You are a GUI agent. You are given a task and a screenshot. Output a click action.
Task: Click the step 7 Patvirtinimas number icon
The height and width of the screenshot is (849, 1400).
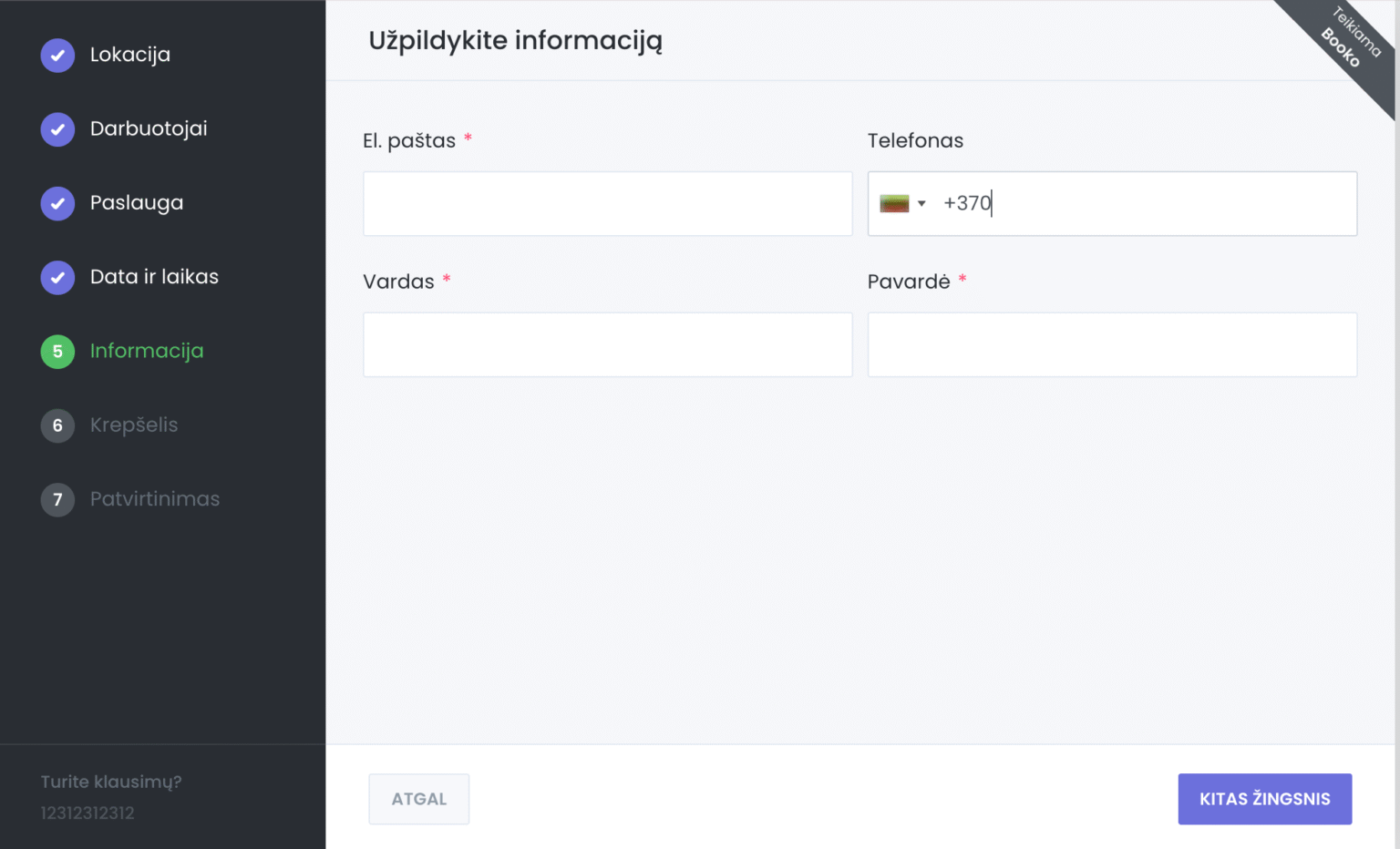click(x=57, y=499)
